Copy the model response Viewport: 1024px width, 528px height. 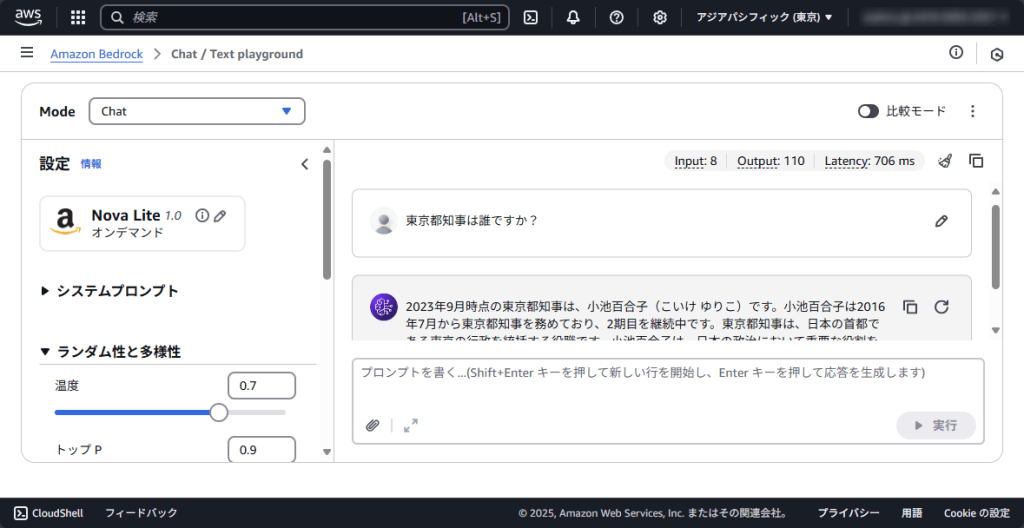(910, 306)
